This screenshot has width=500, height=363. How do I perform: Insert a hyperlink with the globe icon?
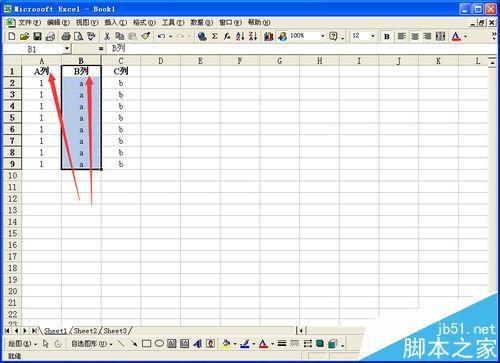(x=202, y=36)
